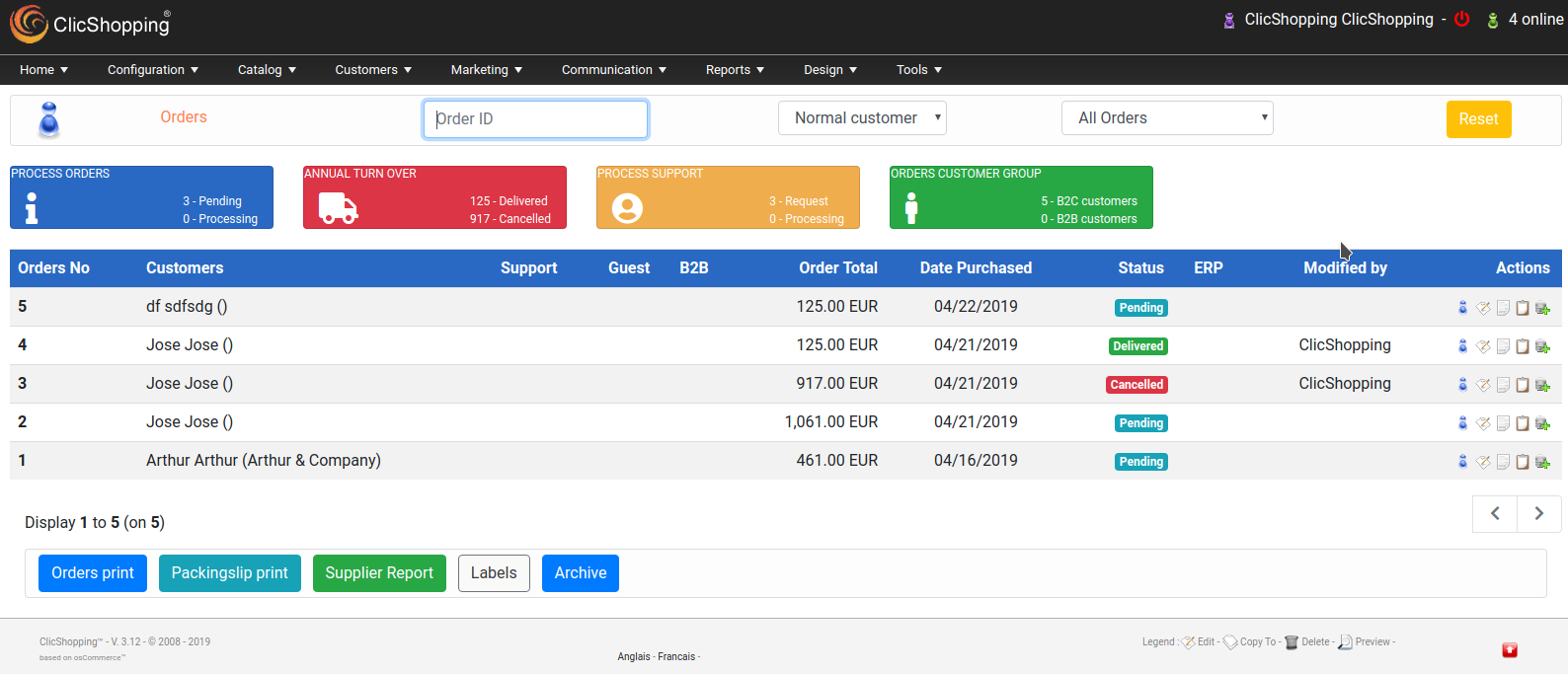The image size is (1568, 674).
Task: Click the Archive button
Action: point(581,573)
